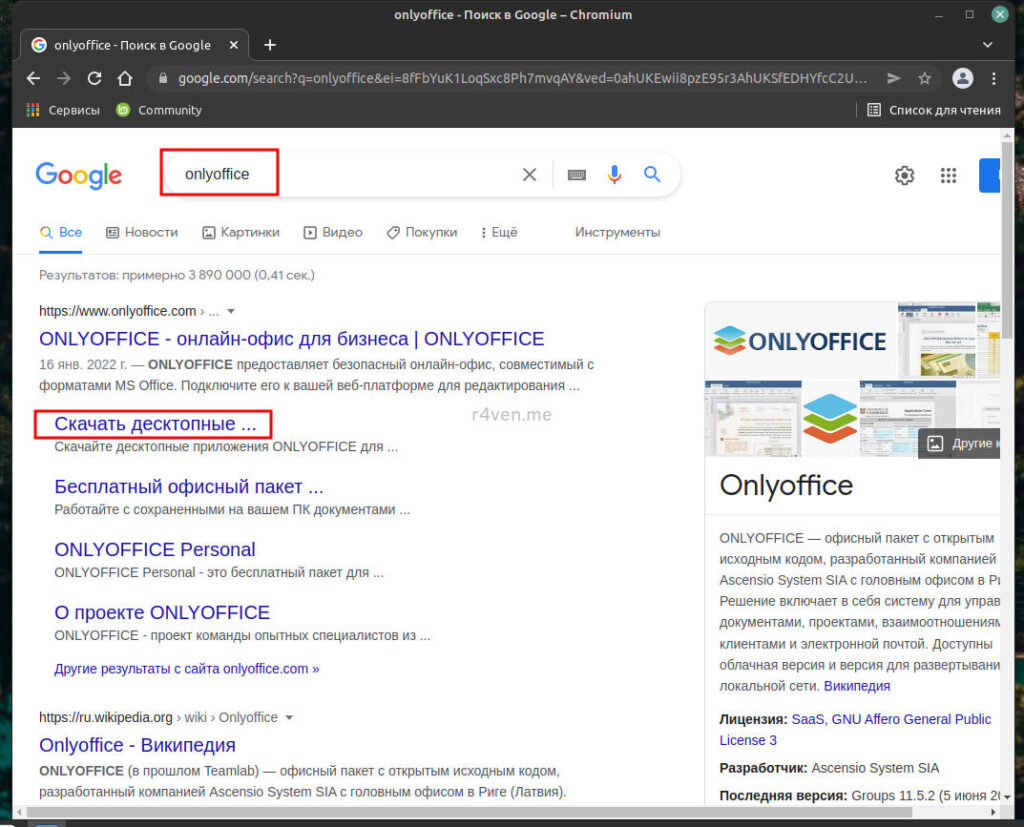
Task: Switch to the Новости search tab
Action: click(142, 232)
